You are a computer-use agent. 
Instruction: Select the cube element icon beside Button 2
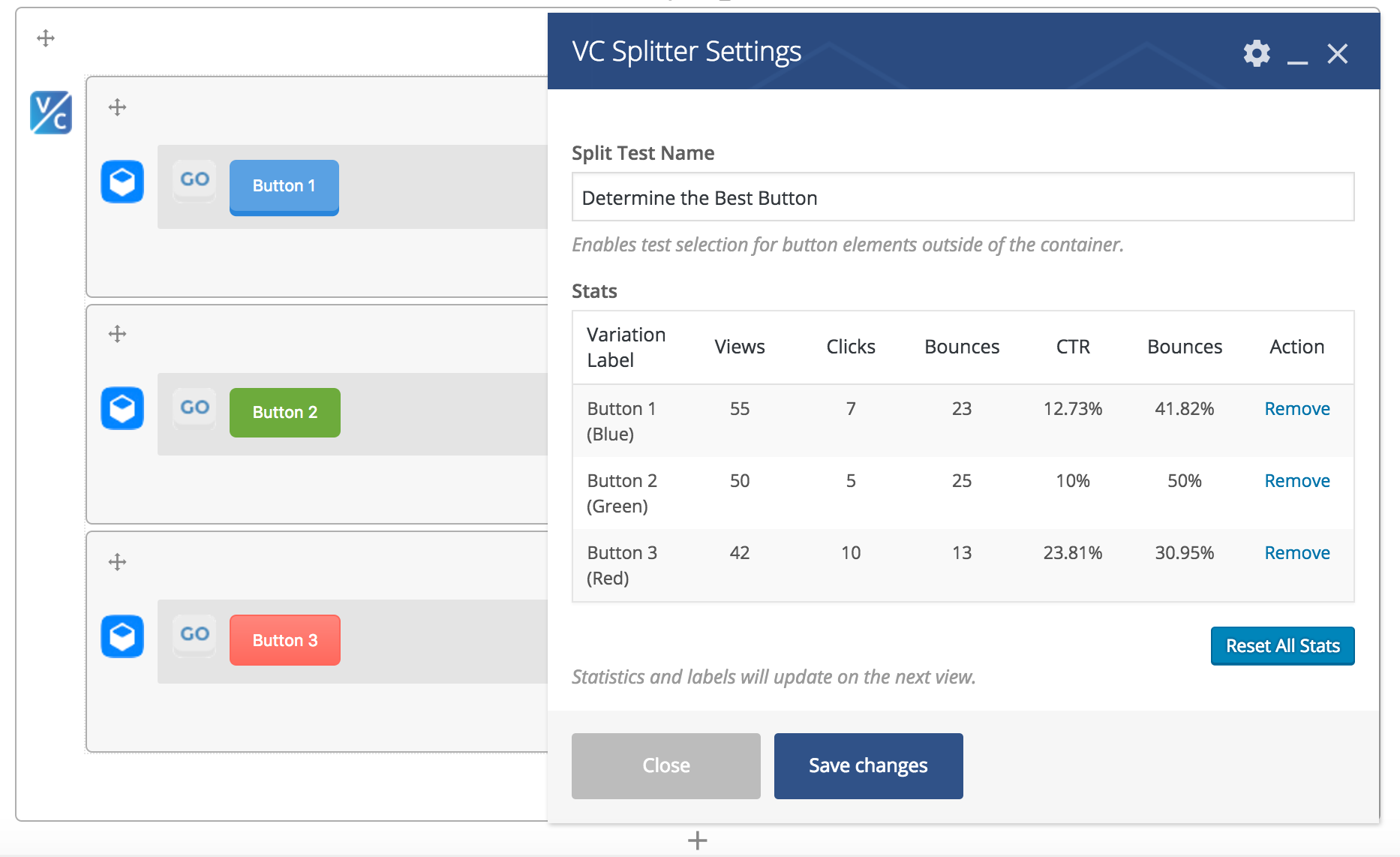point(122,408)
